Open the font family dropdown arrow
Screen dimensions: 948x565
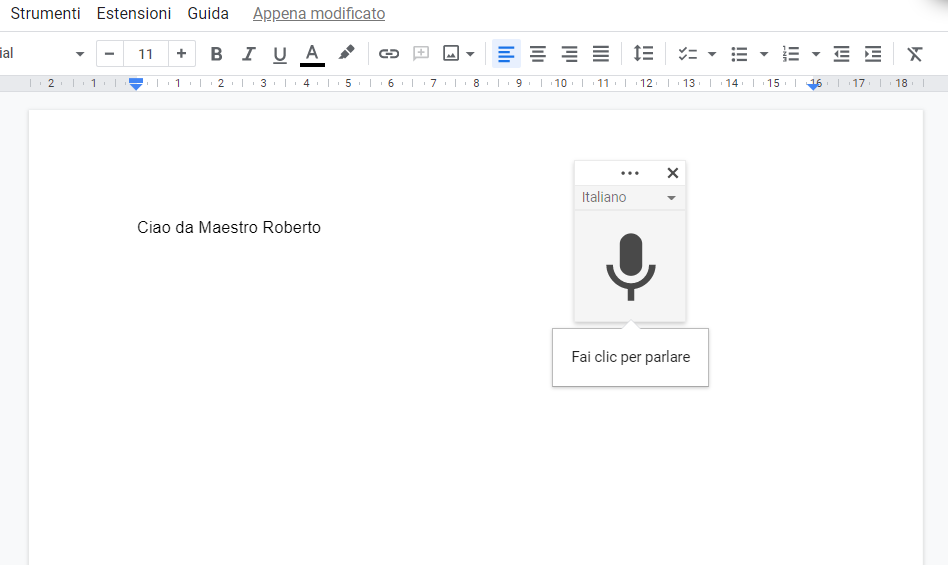(79, 54)
